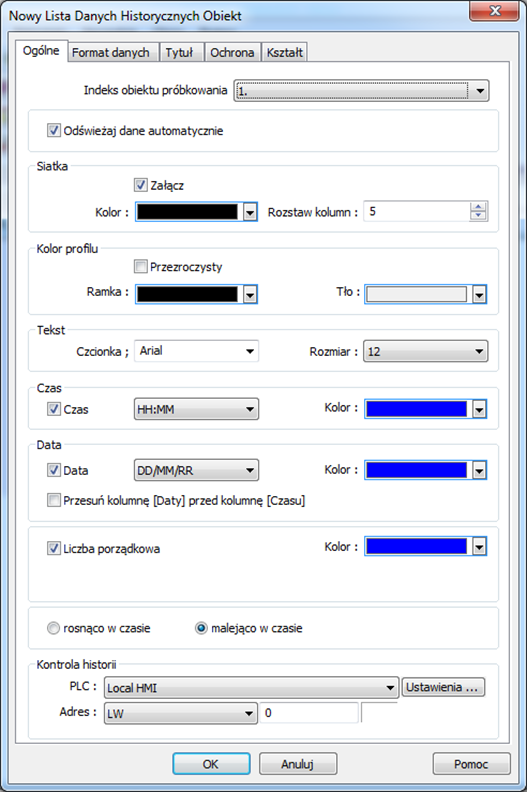
Task: Open help with the Pomoc button
Action: pyautogui.click(x=471, y=764)
